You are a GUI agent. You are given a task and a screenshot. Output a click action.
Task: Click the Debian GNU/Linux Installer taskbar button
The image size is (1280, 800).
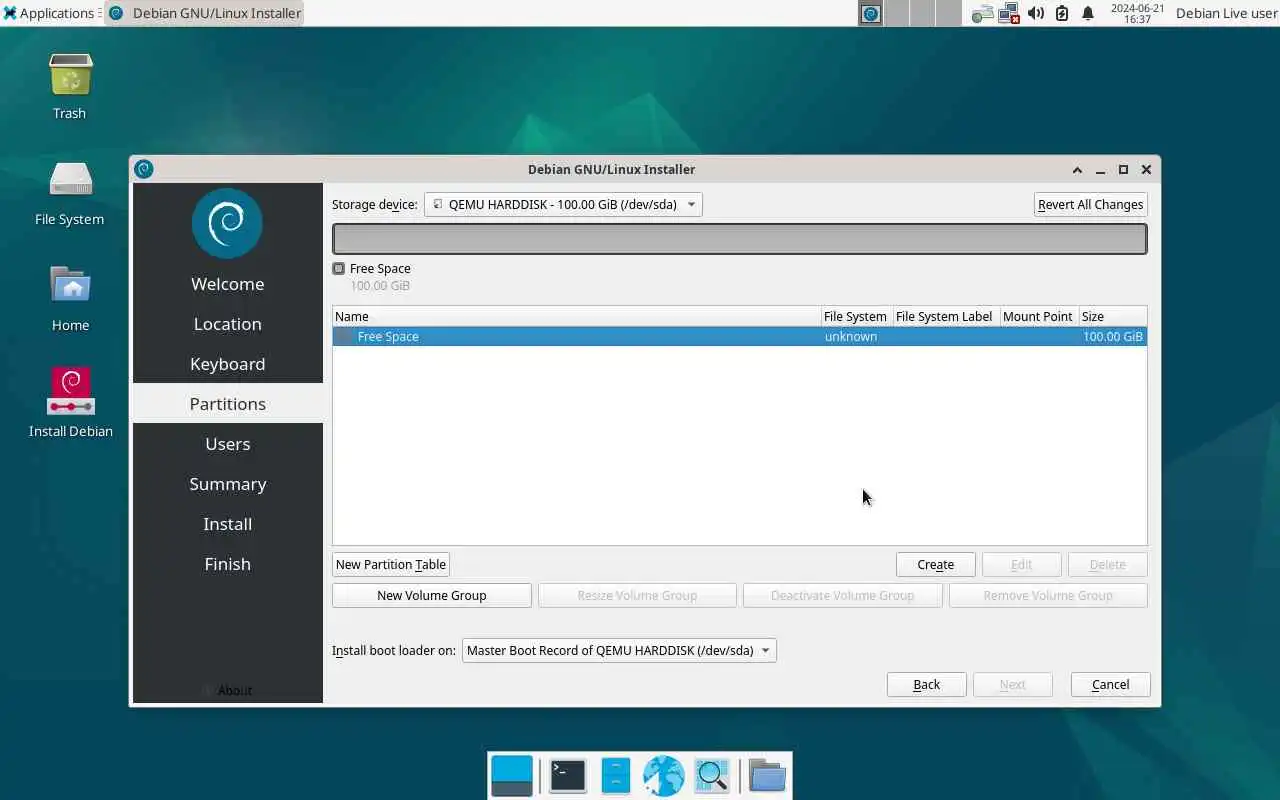[x=204, y=13]
